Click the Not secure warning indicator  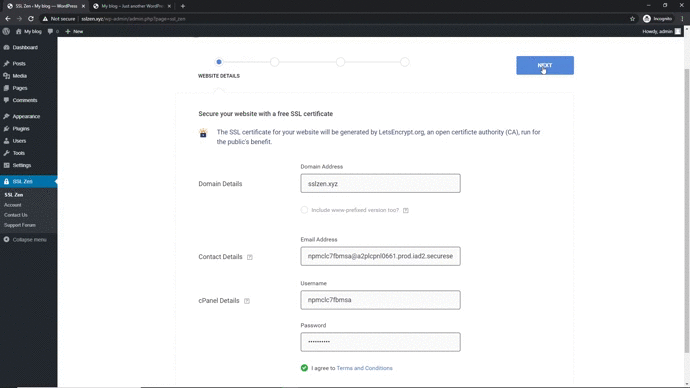coord(59,19)
